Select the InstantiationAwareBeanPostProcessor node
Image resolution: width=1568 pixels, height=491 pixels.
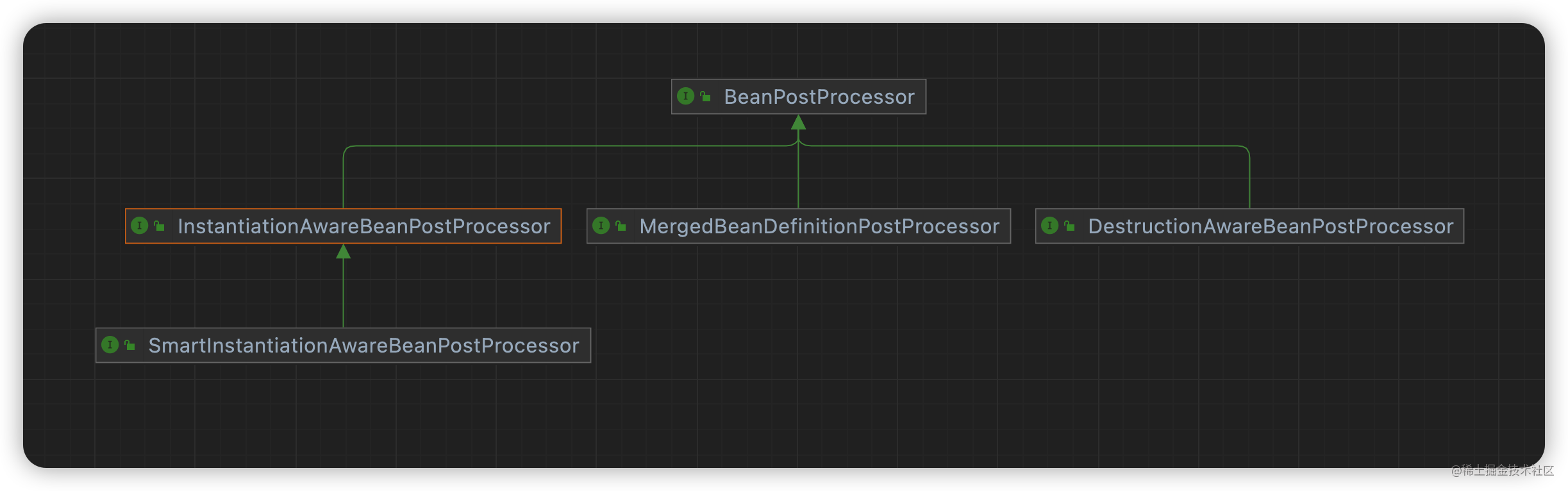pos(343,226)
